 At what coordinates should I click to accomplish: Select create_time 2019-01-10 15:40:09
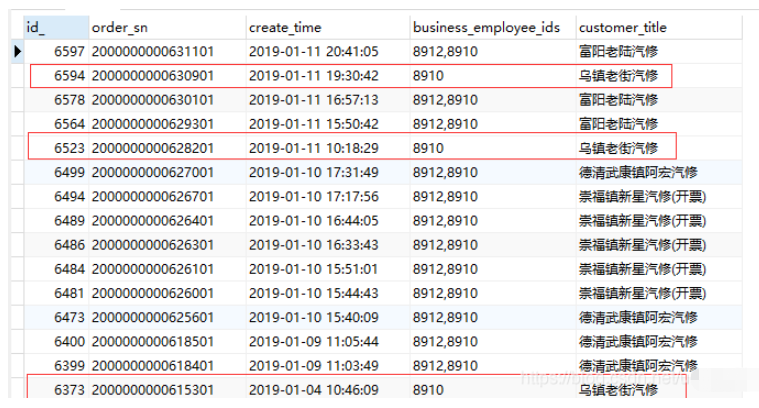pos(314,317)
